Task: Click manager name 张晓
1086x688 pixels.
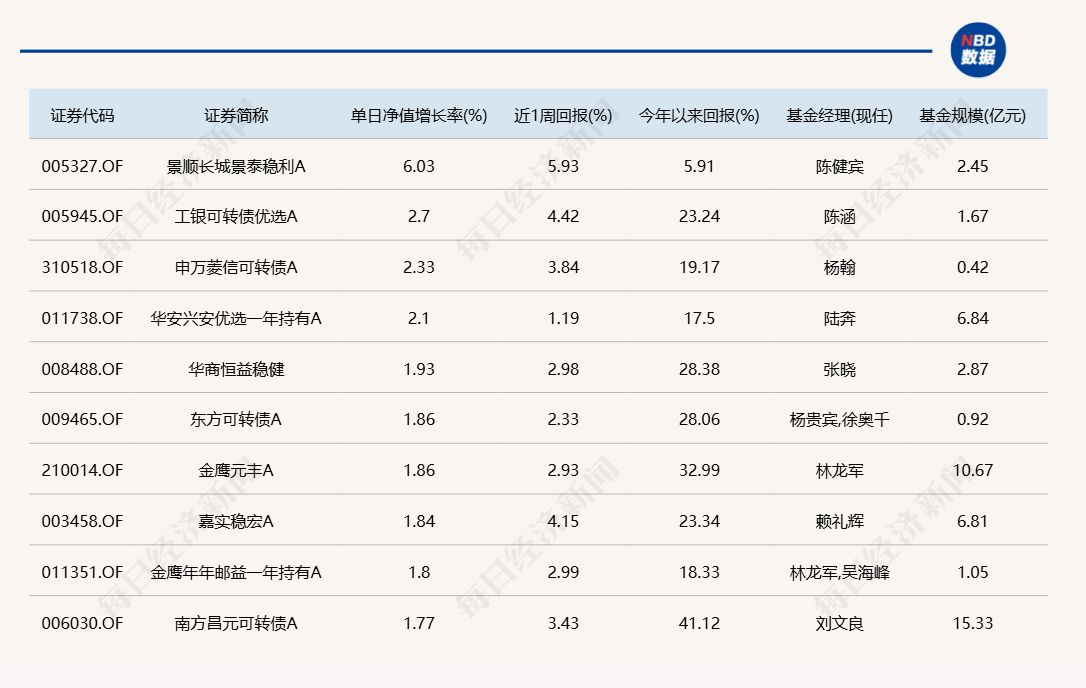Action: (839, 369)
